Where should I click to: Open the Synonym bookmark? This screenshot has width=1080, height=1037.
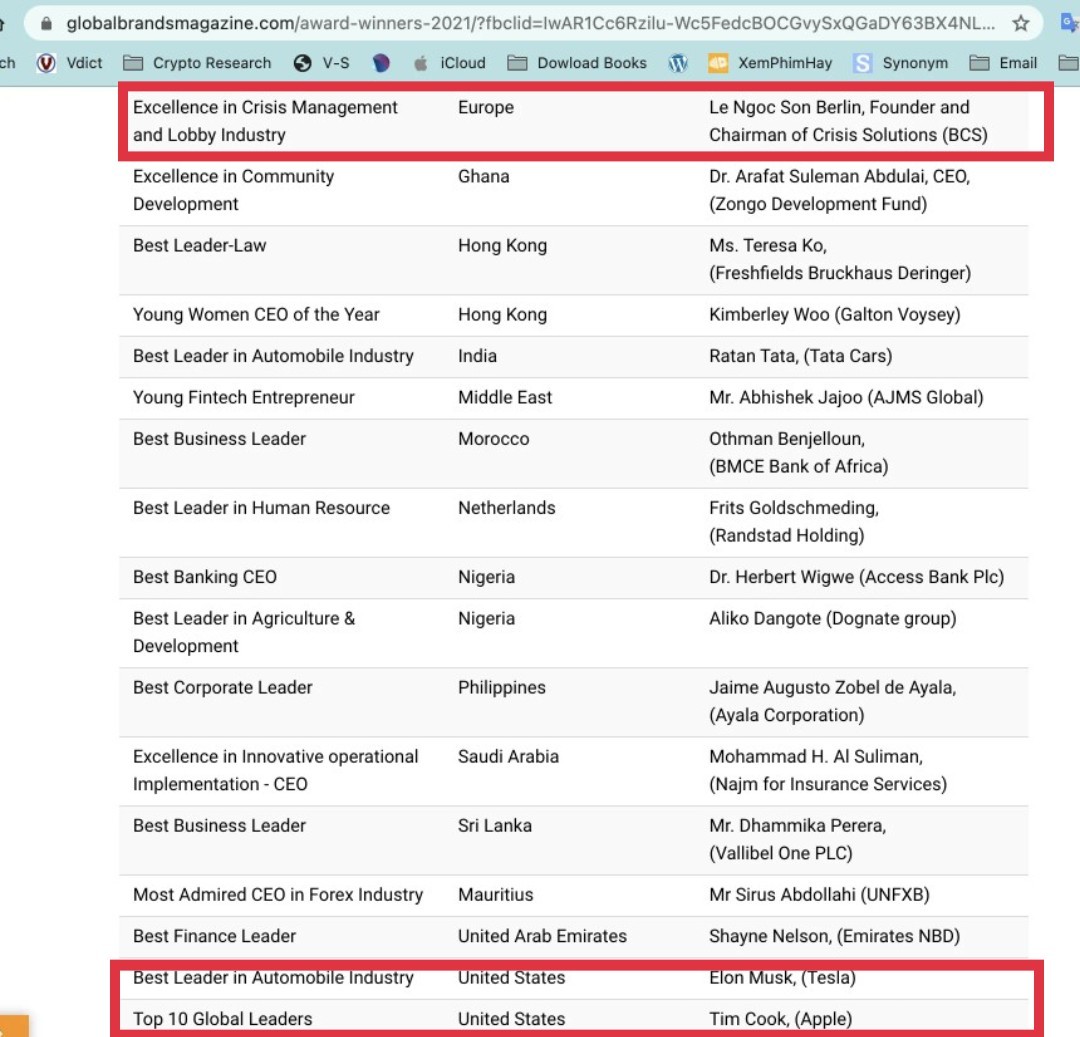coord(900,63)
